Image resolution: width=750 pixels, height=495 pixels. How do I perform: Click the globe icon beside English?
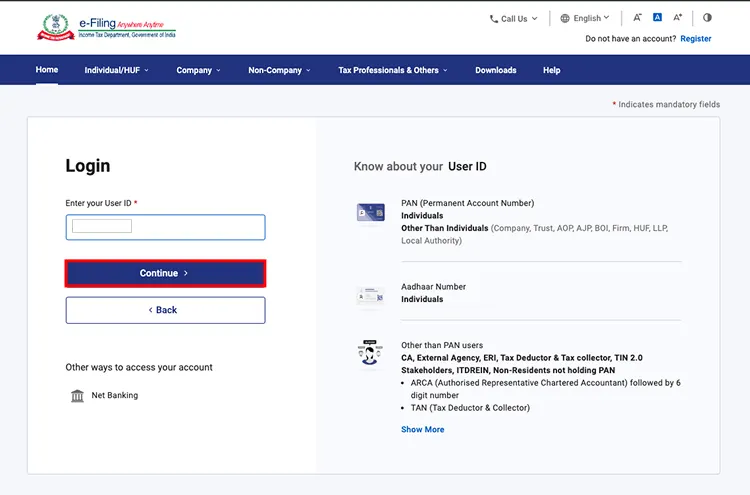(565, 18)
